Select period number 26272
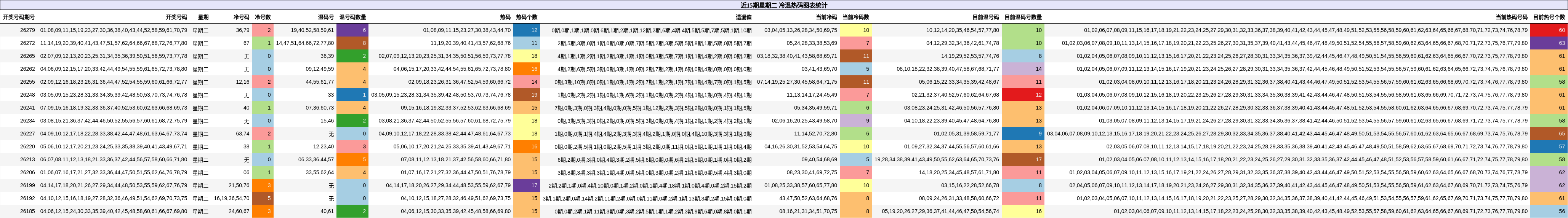This screenshot has width=1568, height=218. (27, 43)
